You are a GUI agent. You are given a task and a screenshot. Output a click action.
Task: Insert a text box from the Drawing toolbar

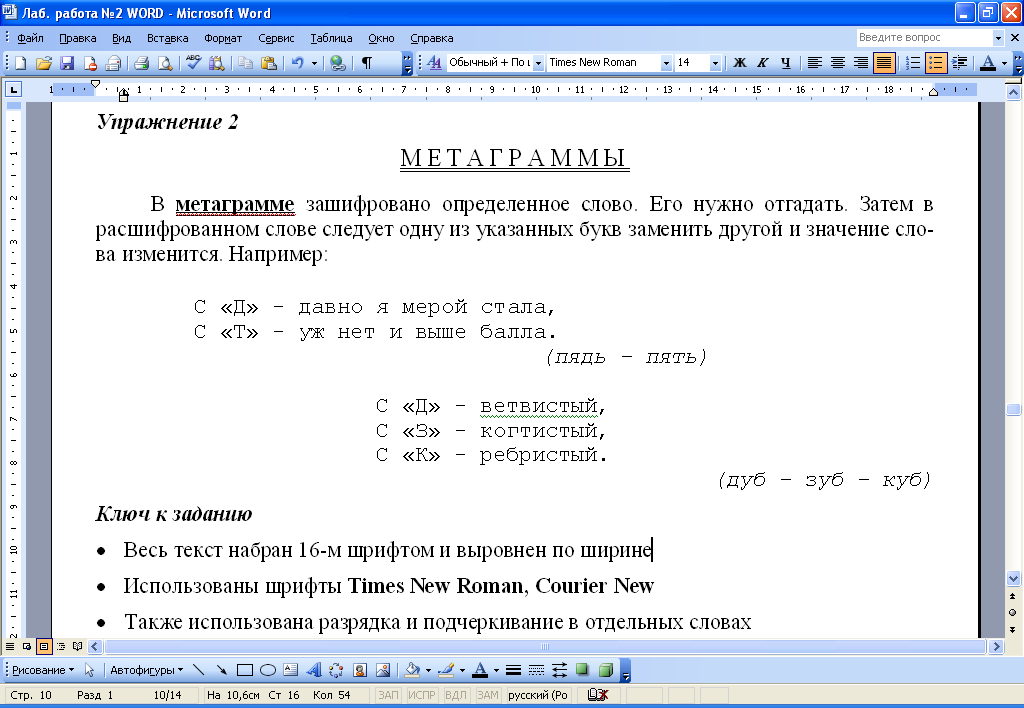(291, 670)
